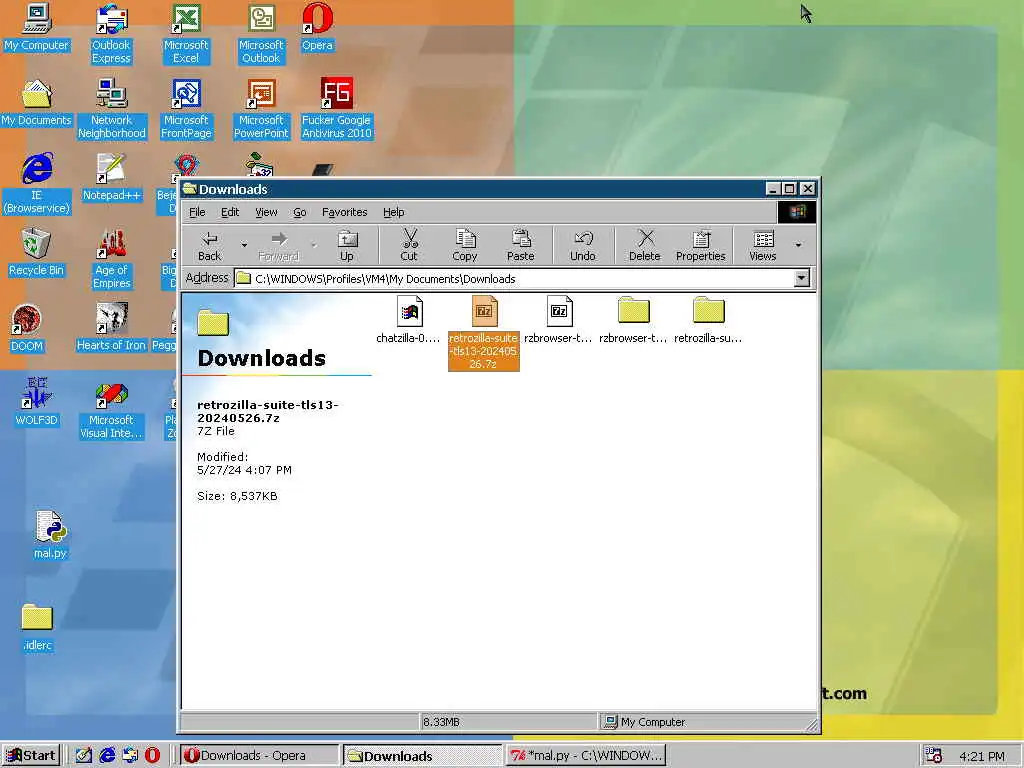1024x768 pixels.
Task: Launch Microsoft FrontPage shortcut
Action: [186, 109]
